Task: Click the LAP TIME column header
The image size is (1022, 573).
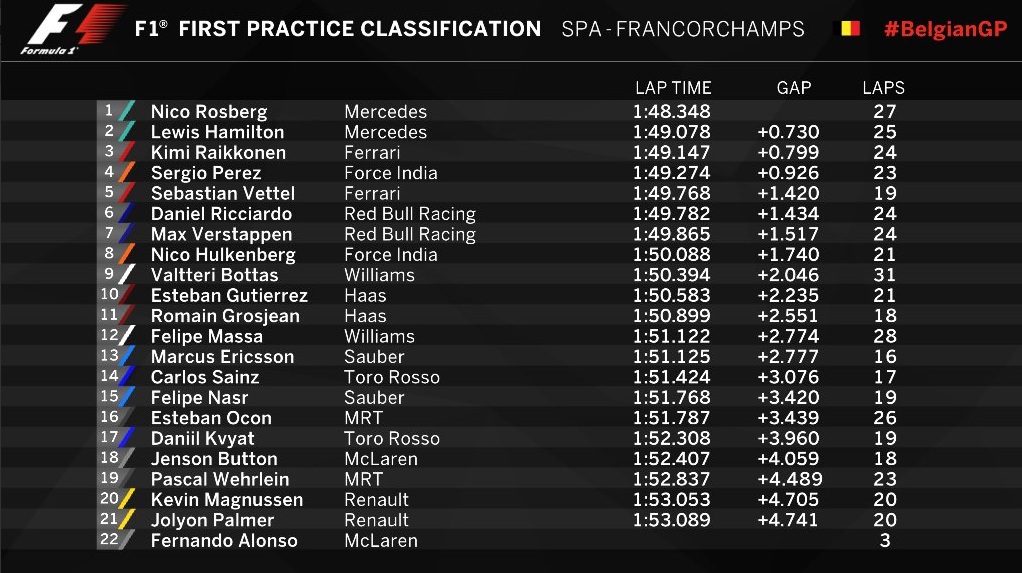Action: 673,88
